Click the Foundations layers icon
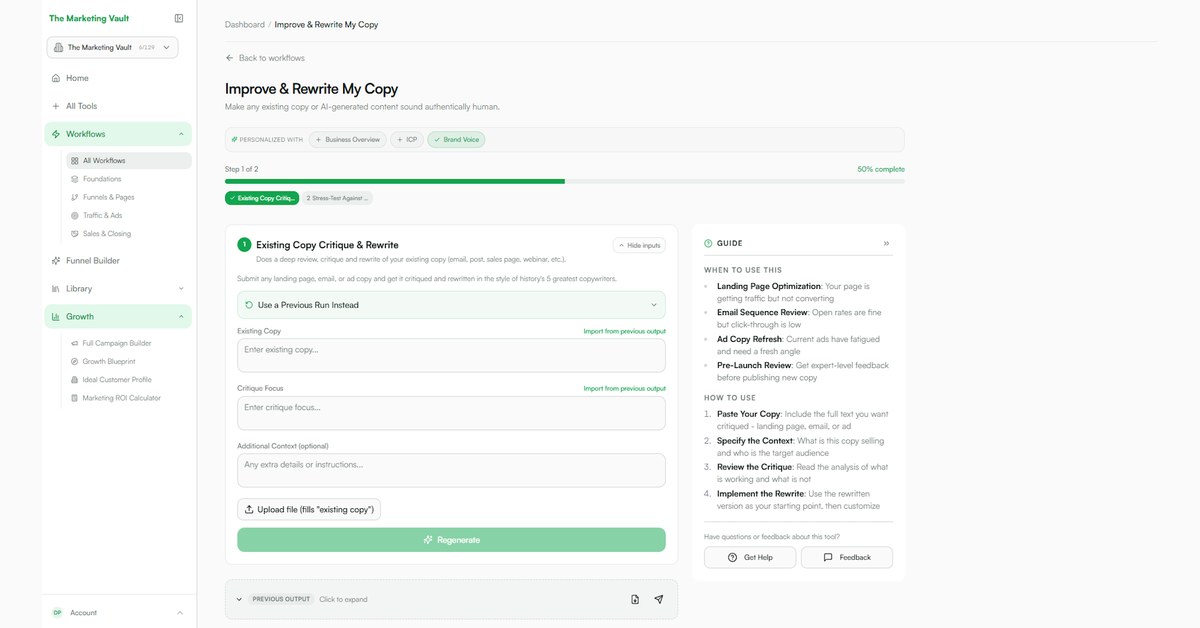This screenshot has width=1200, height=628. point(74,179)
